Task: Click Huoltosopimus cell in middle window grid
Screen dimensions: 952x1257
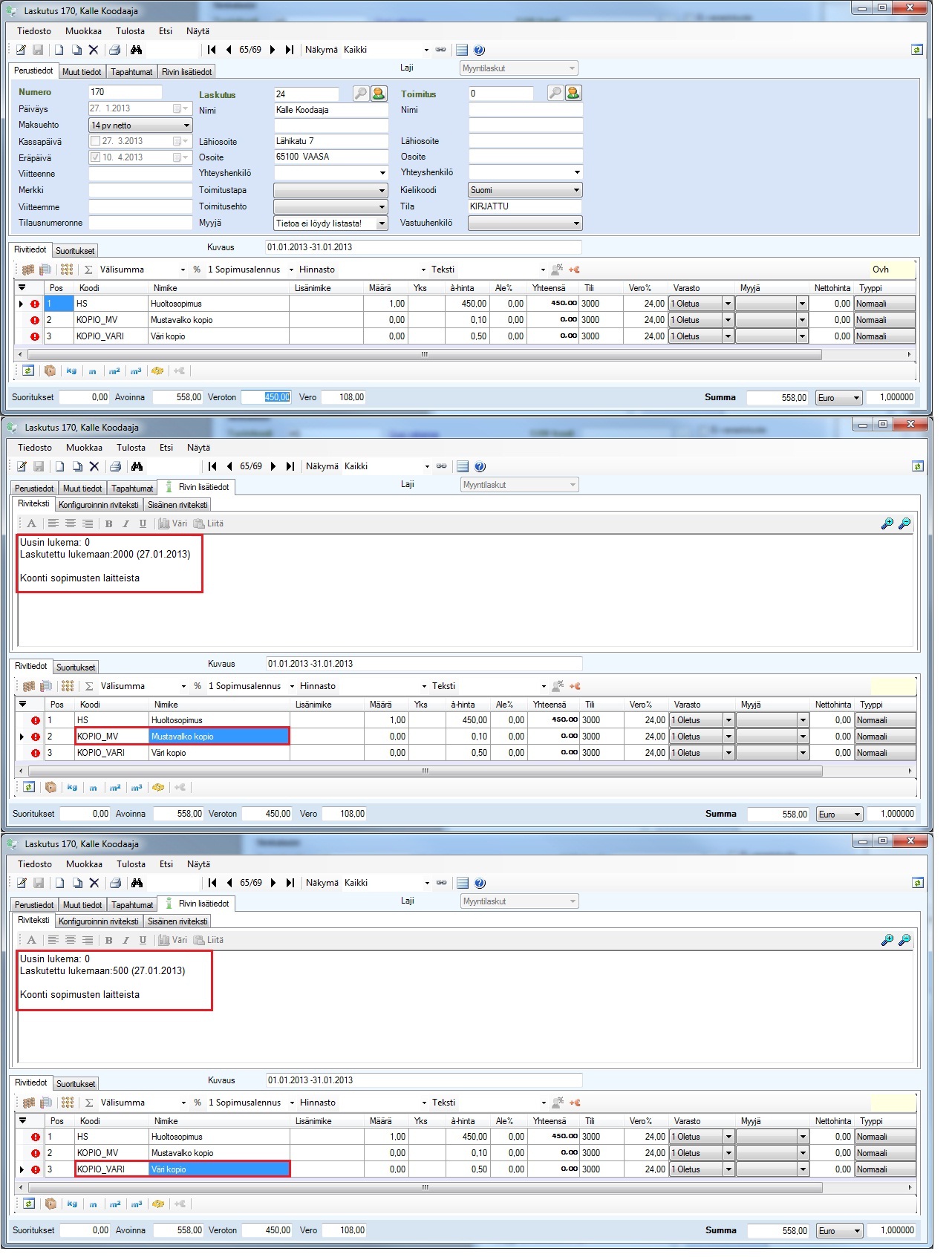Action: (x=219, y=720)
